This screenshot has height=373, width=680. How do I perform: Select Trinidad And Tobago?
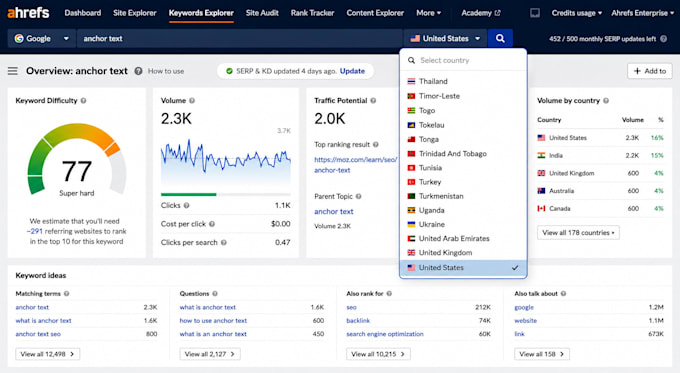pyautogui.click(x=463, y=154)
